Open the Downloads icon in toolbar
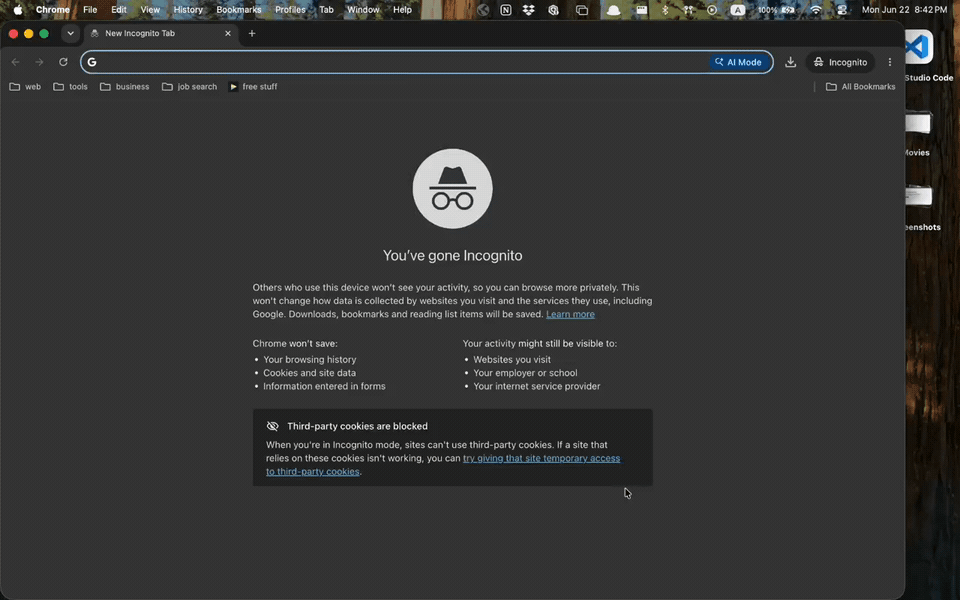 pos(790,62)
